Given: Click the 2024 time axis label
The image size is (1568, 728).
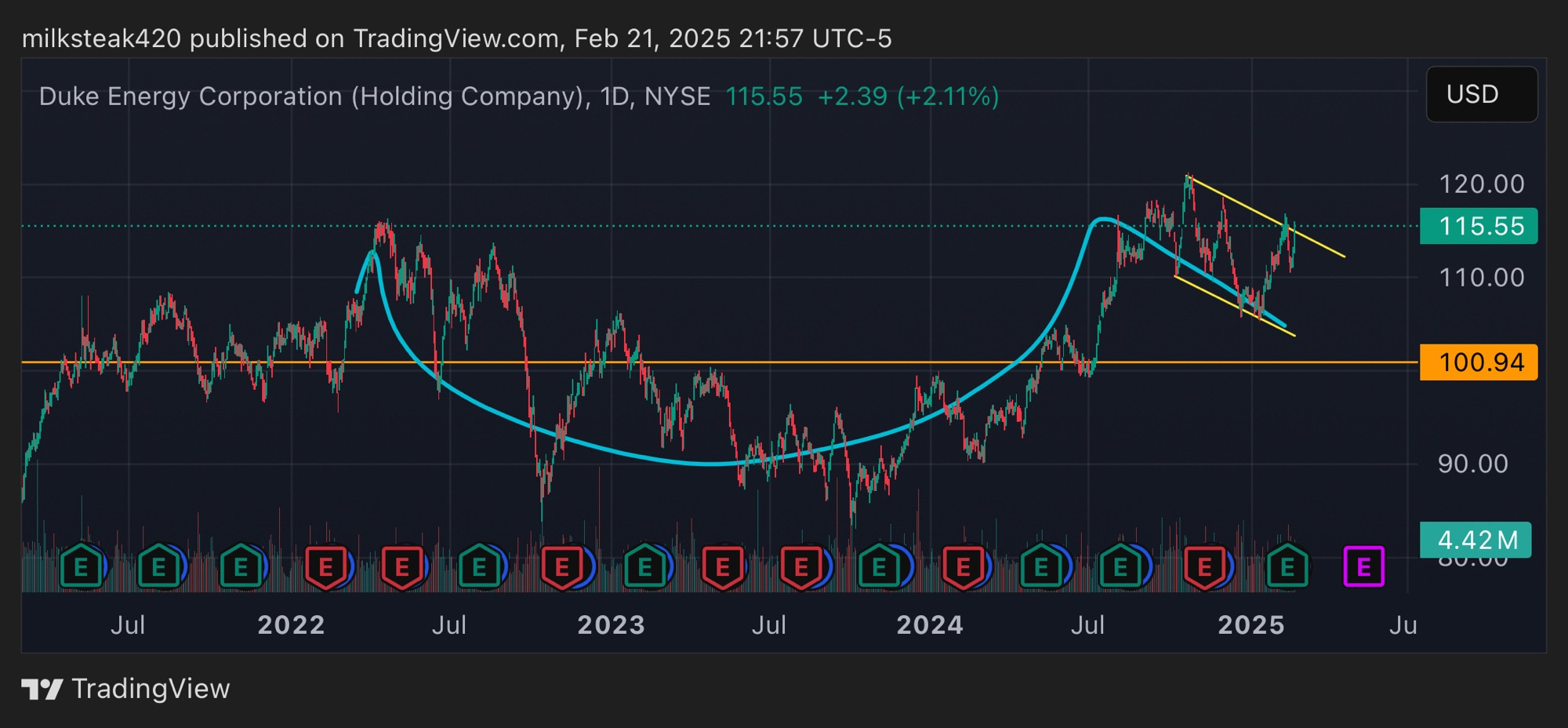Looking at the screenshot, I should pos(930,625).
